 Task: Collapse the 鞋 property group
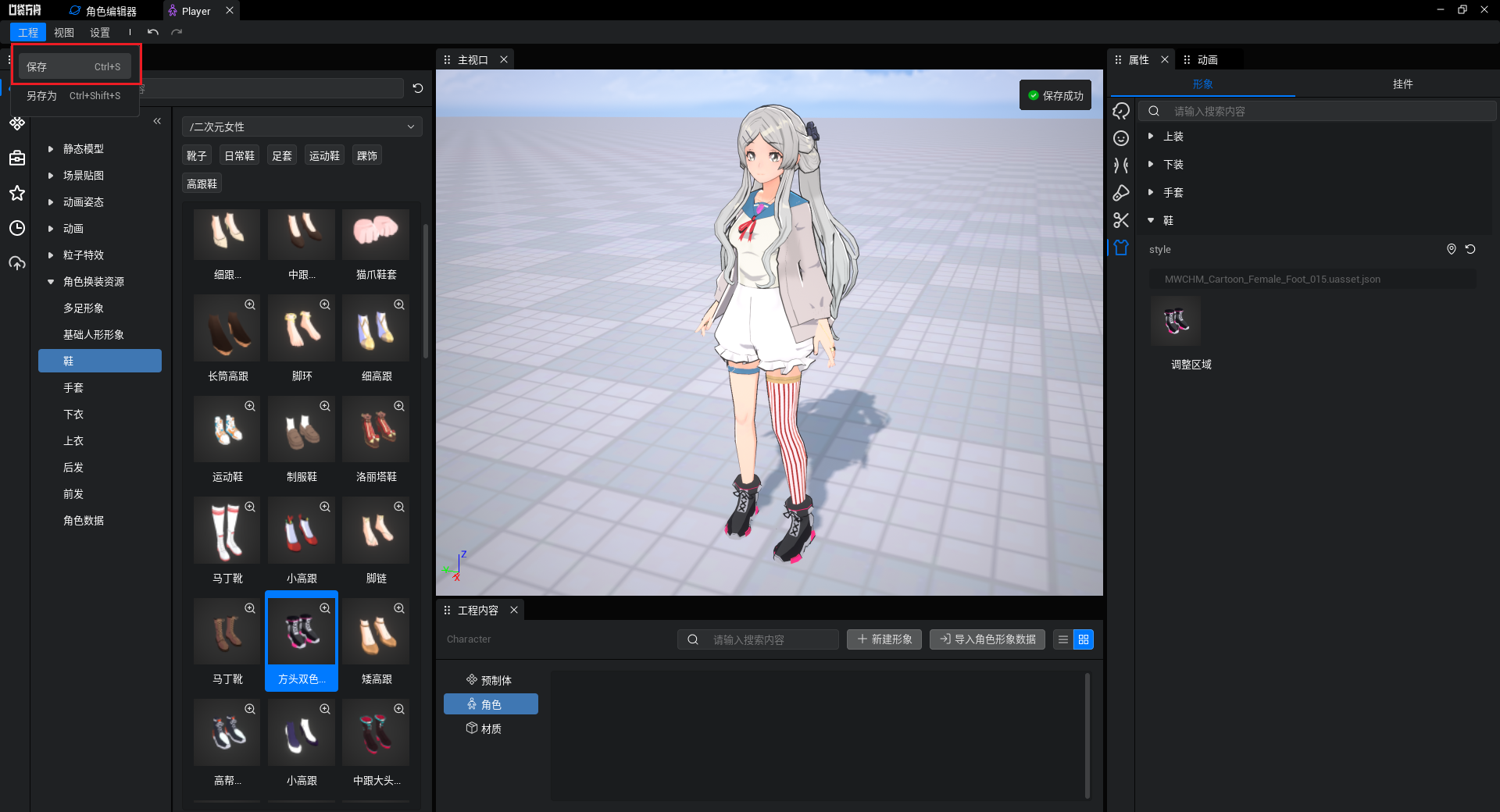coord(1151,220)
